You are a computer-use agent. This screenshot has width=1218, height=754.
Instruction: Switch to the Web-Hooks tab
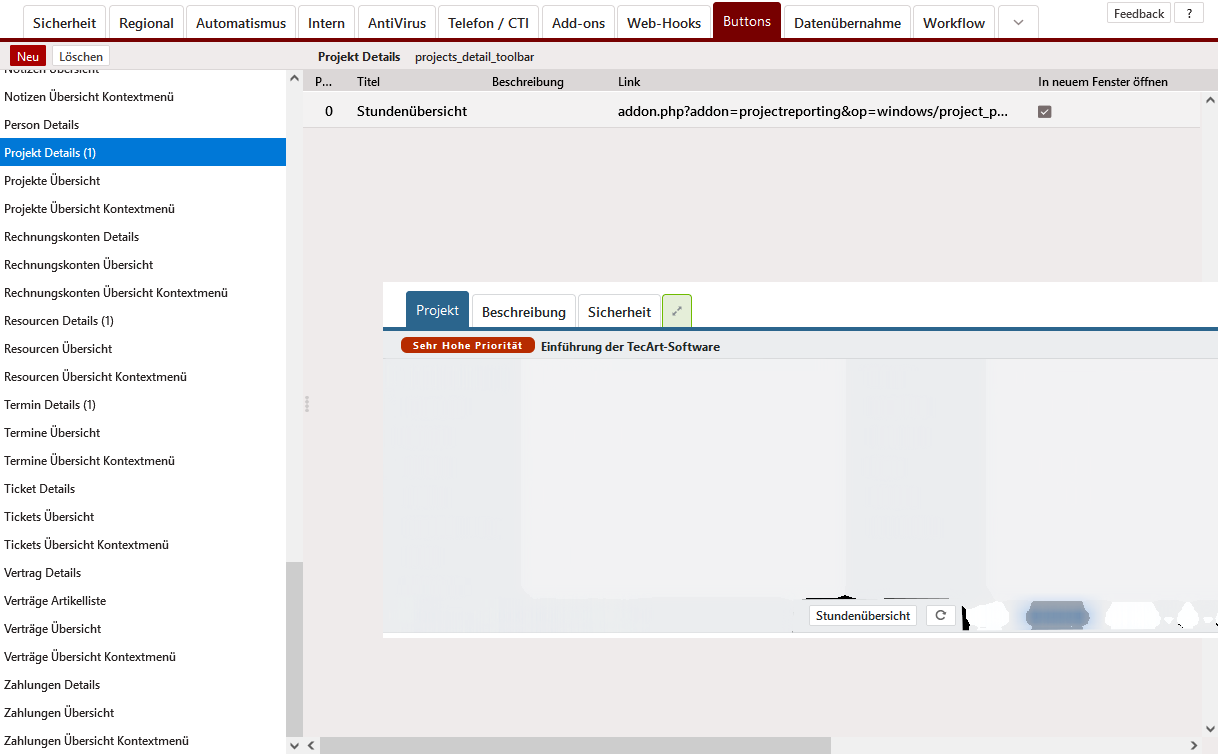pyautogui.click(x=664, y=23)
